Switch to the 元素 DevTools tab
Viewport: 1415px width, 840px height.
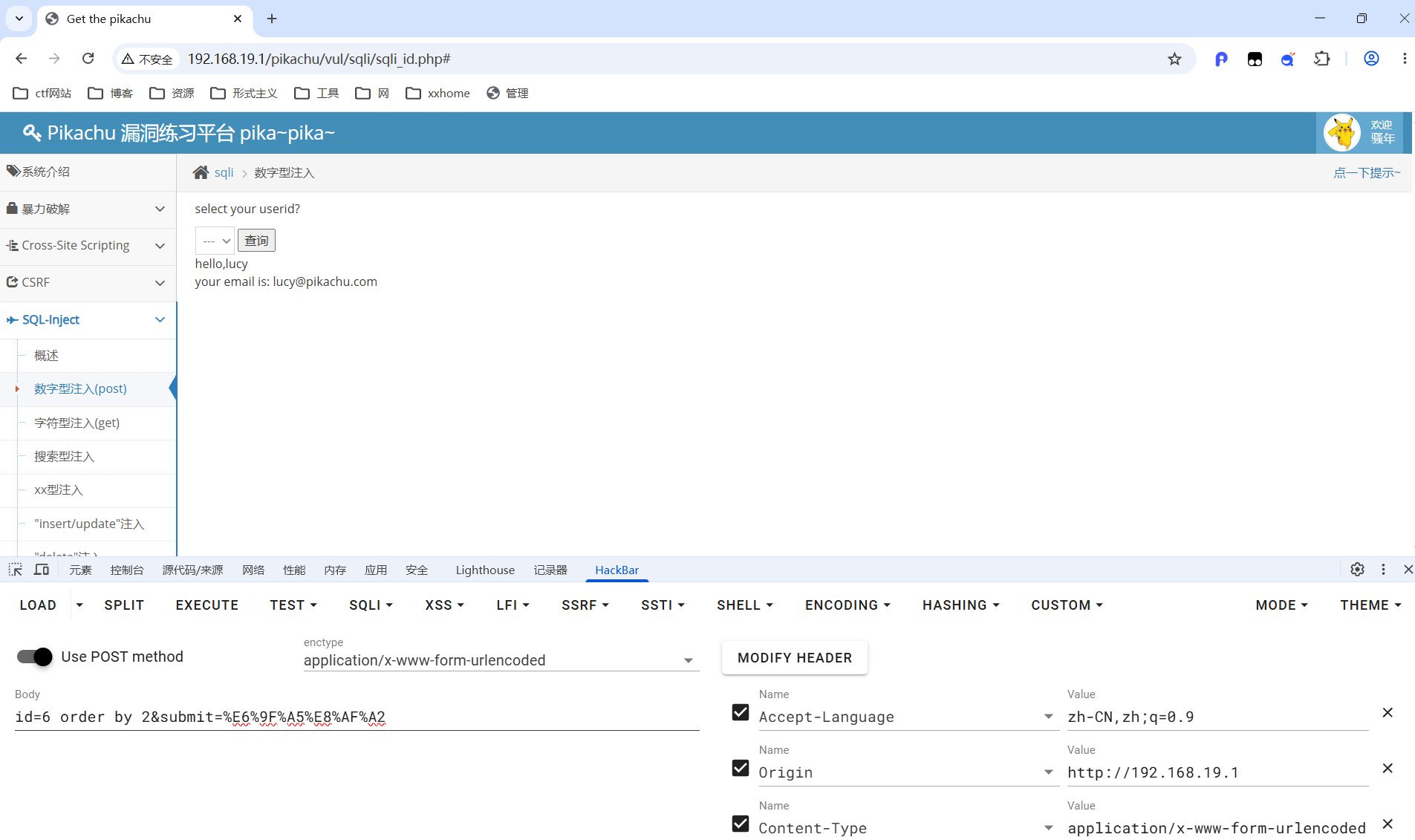pos(80,570)
